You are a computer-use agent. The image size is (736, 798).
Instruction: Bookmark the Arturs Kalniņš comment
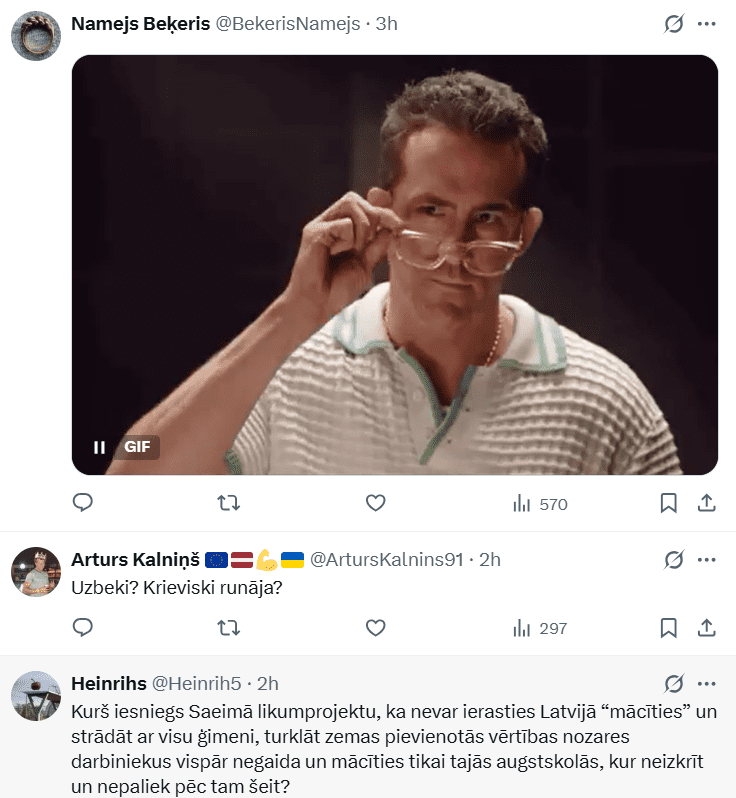coord(669,628)
